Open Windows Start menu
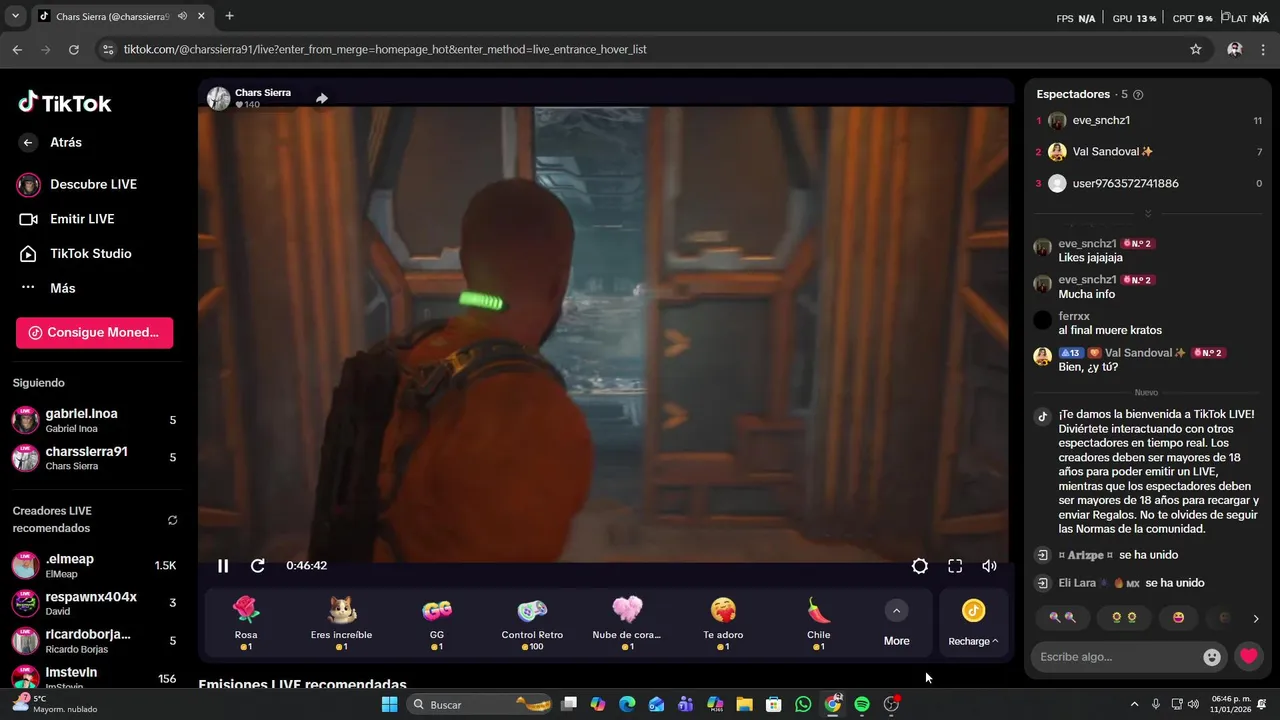 [390, 704]
